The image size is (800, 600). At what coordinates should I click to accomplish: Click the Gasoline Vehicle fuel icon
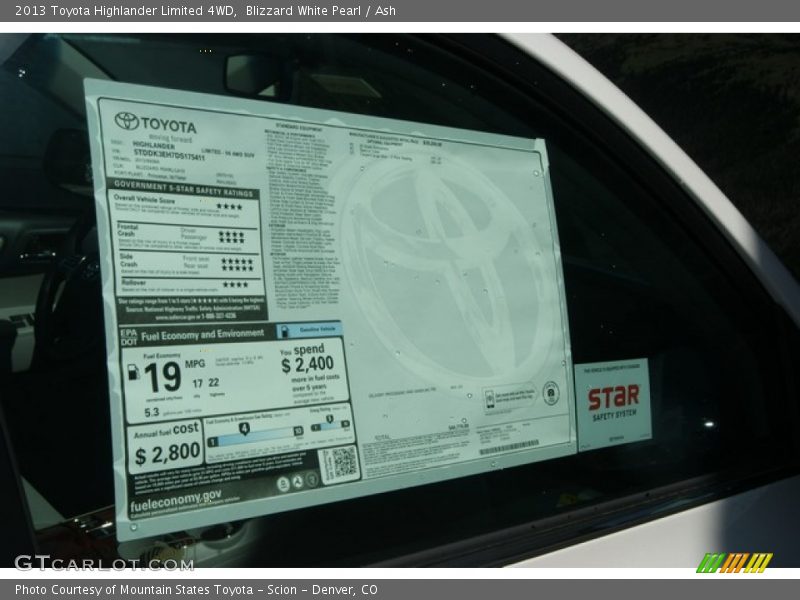pyautogui.click(x=285, y=331)
